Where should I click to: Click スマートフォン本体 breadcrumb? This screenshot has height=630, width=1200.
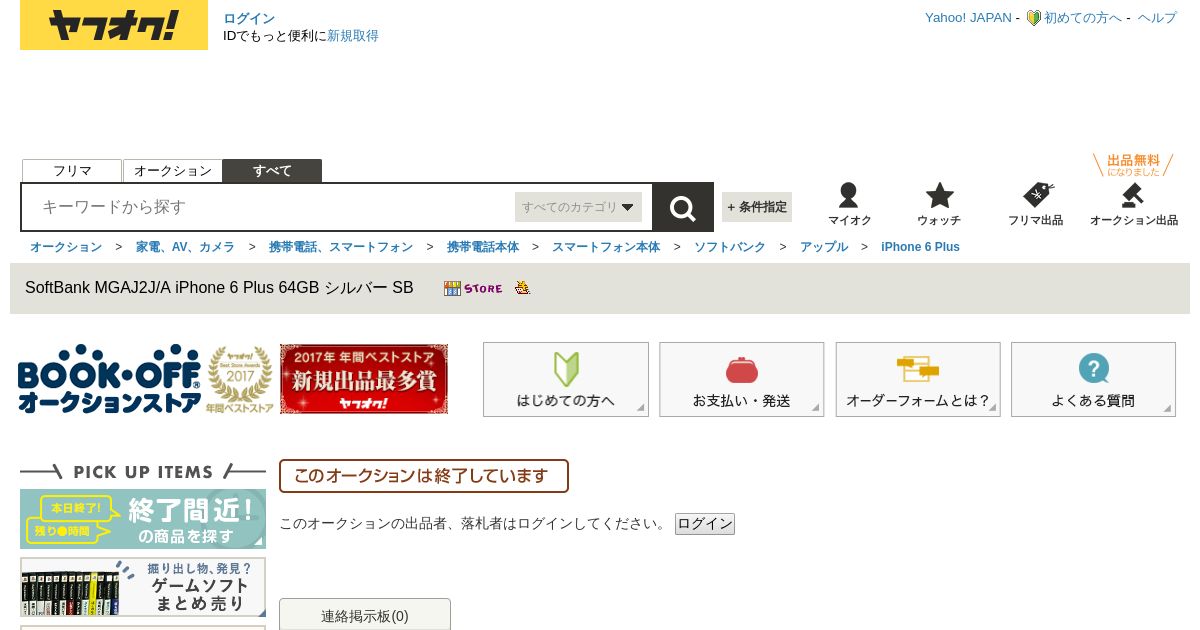coord(606,247)
